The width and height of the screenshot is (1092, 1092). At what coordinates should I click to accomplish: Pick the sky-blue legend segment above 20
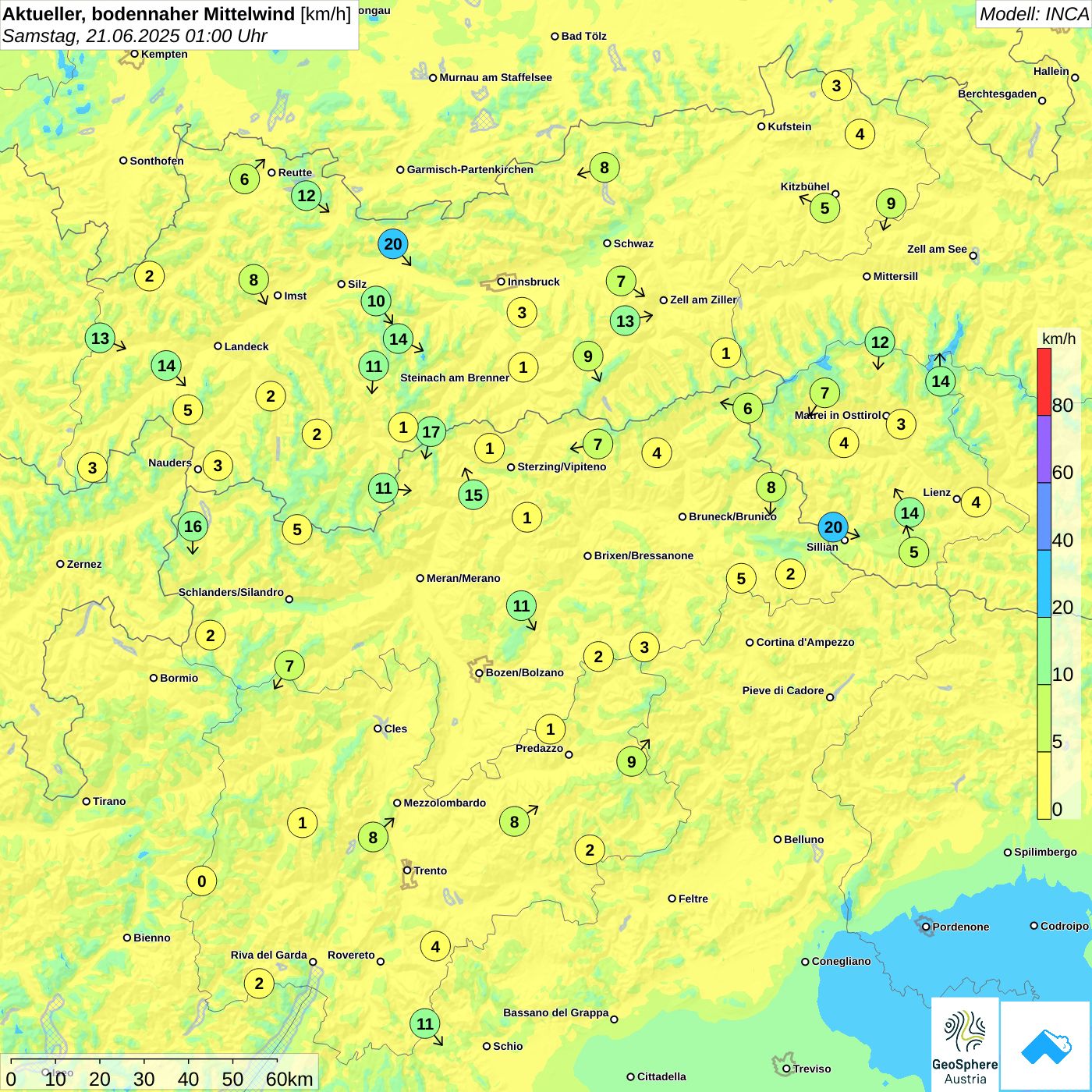[1044, 583]
